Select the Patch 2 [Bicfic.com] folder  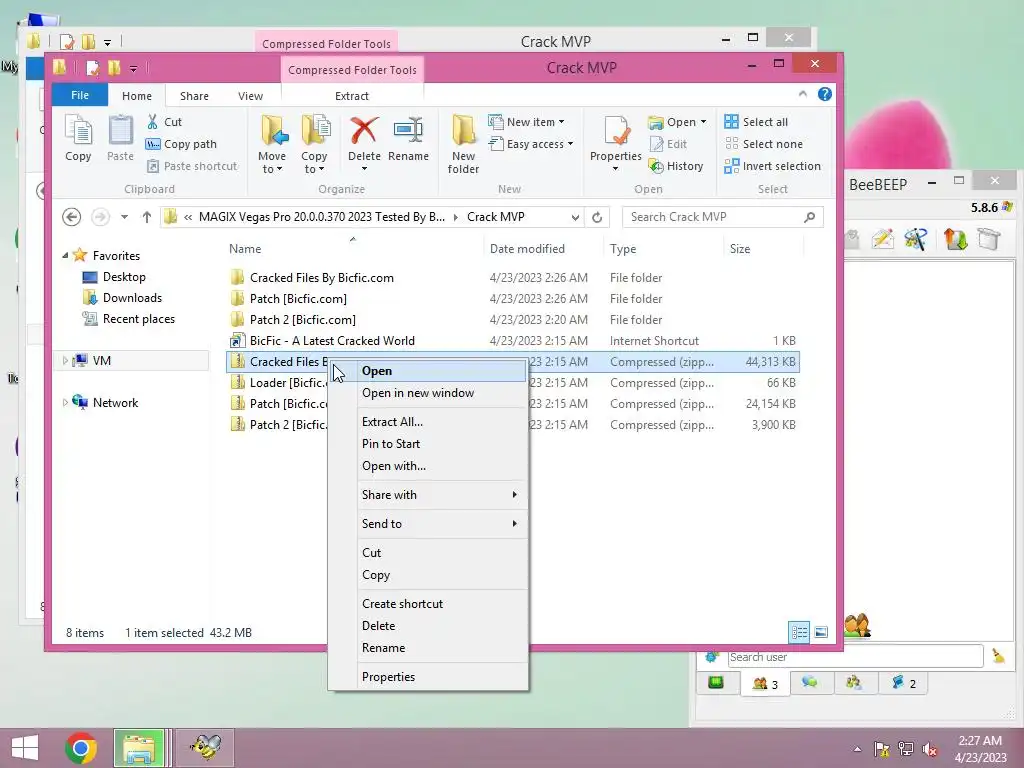[x=302, y=320]
